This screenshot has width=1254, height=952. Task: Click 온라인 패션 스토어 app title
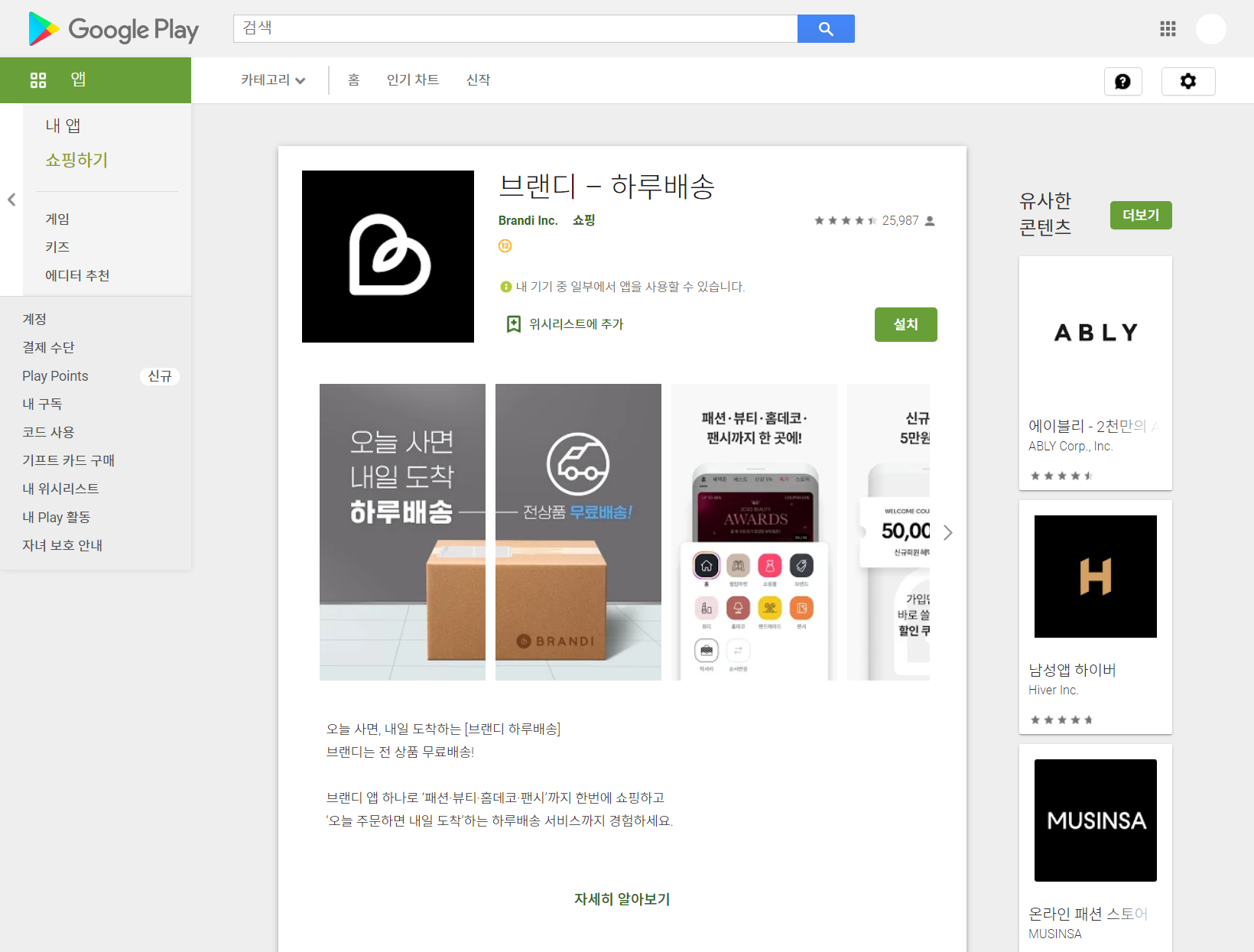tap(1088, 914)
